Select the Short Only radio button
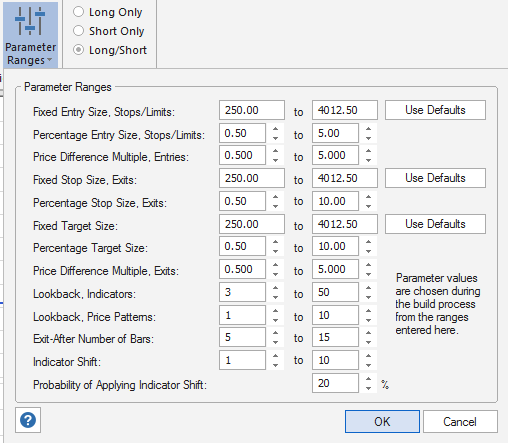Screen dimensions: 508x443 [x=78, y=31]
